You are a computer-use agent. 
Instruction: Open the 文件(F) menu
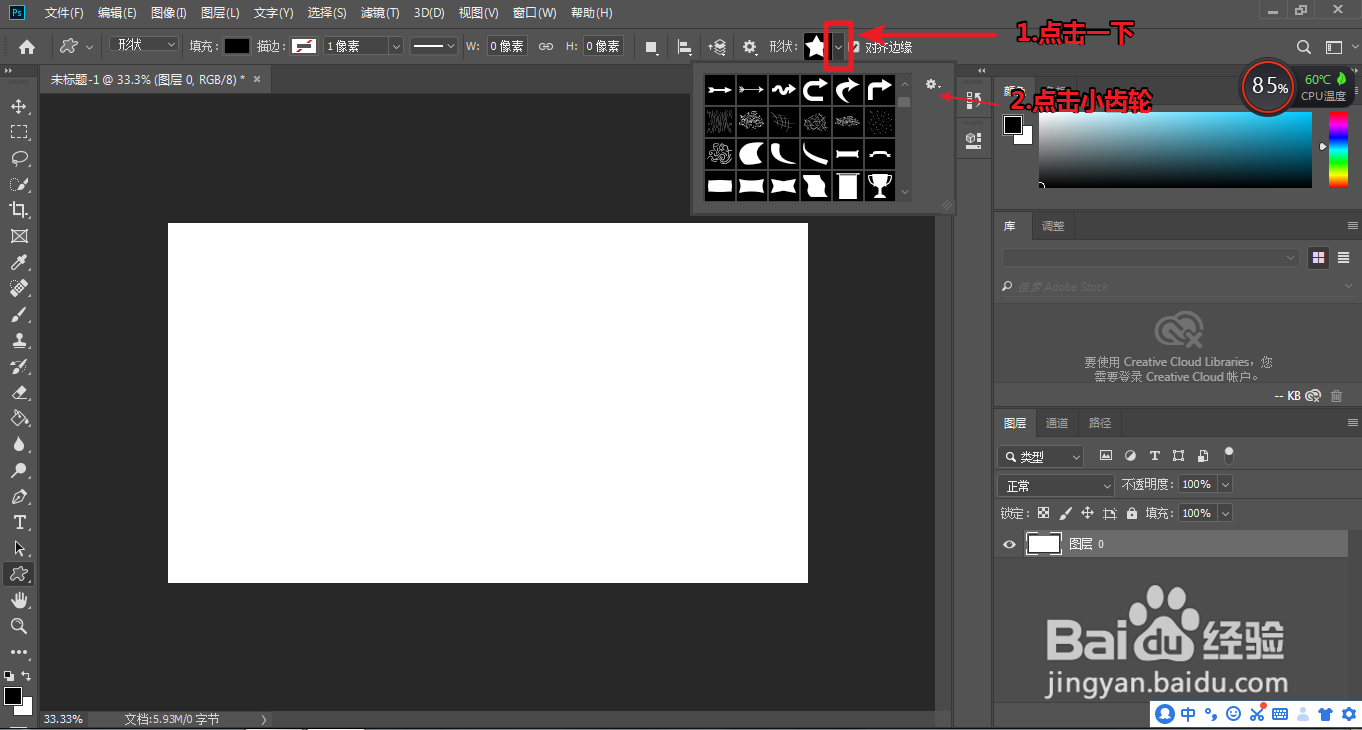tap(65, 13)
